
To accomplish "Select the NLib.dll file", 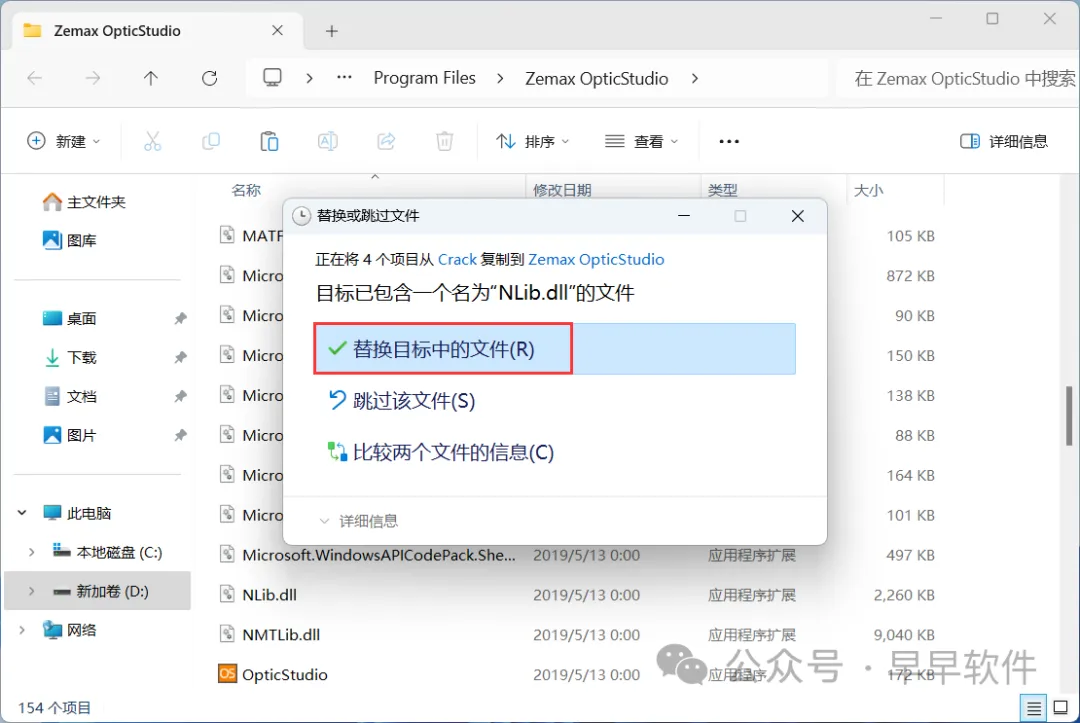I will [269, 594].
